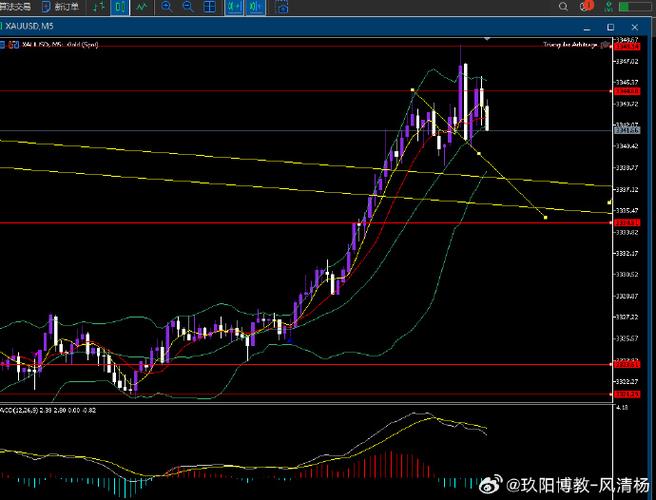Open notifications icon with red badge
The height and width of the screenshot is (500, 656).
[x=586, y=6]
